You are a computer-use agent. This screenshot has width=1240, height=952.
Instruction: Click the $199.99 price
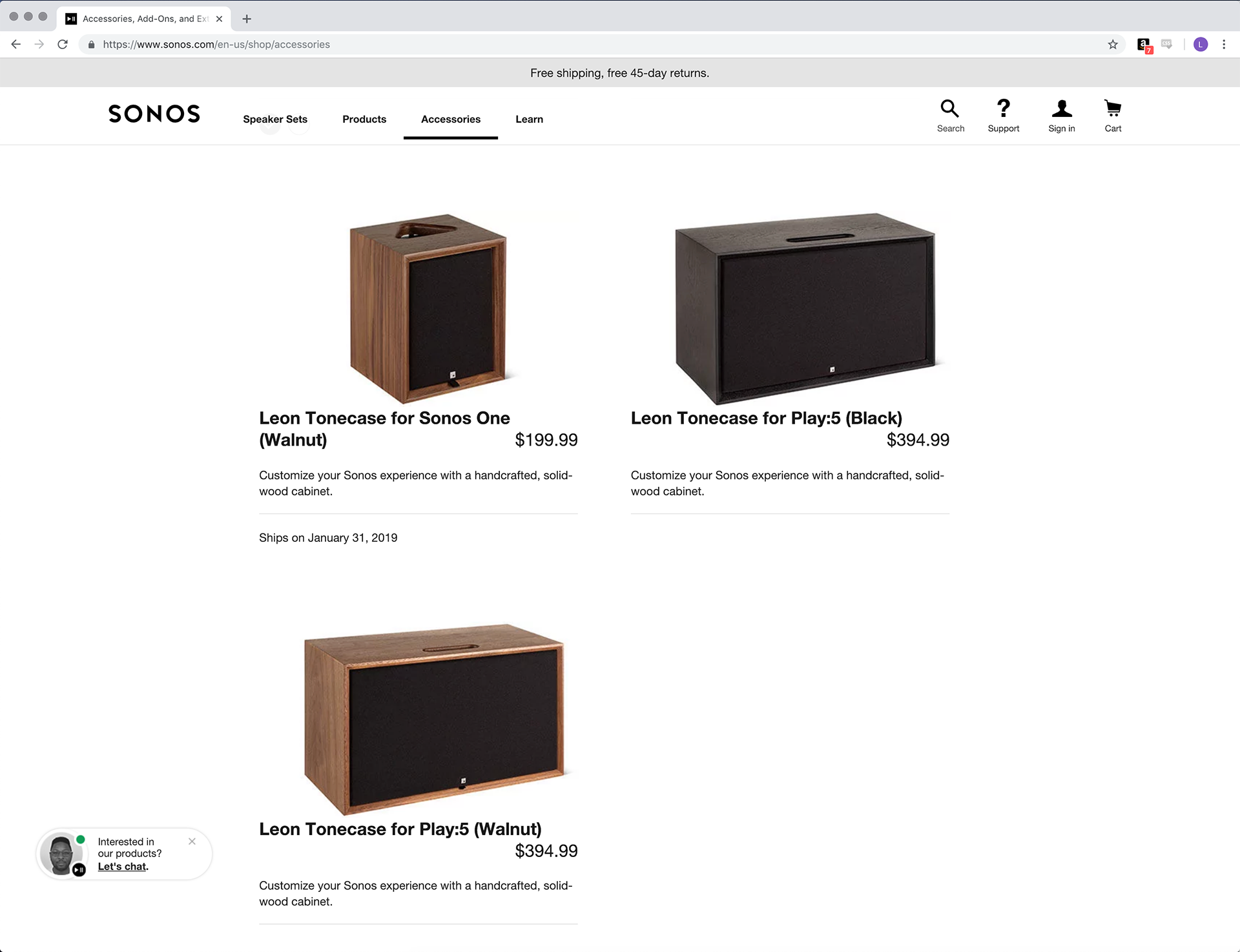point(546,440)
